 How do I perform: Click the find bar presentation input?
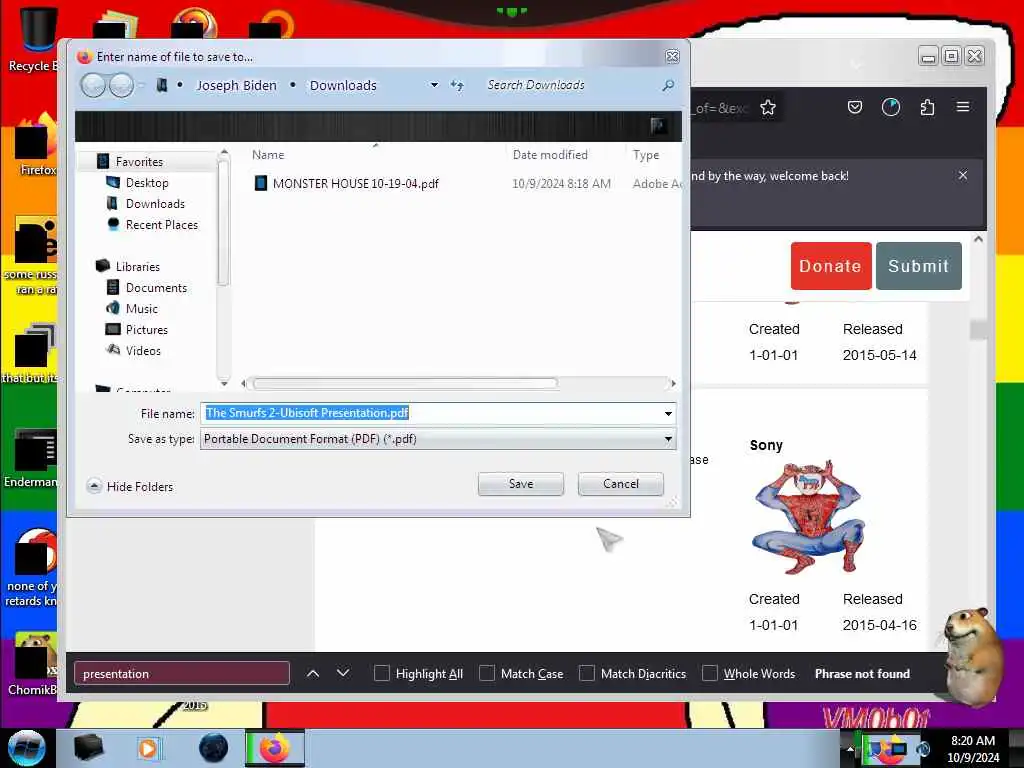click(182, 673)
